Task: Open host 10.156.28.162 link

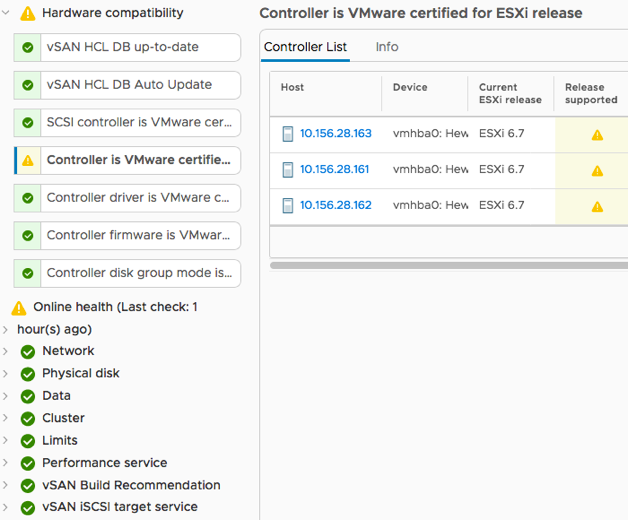Action: [335, 206]
